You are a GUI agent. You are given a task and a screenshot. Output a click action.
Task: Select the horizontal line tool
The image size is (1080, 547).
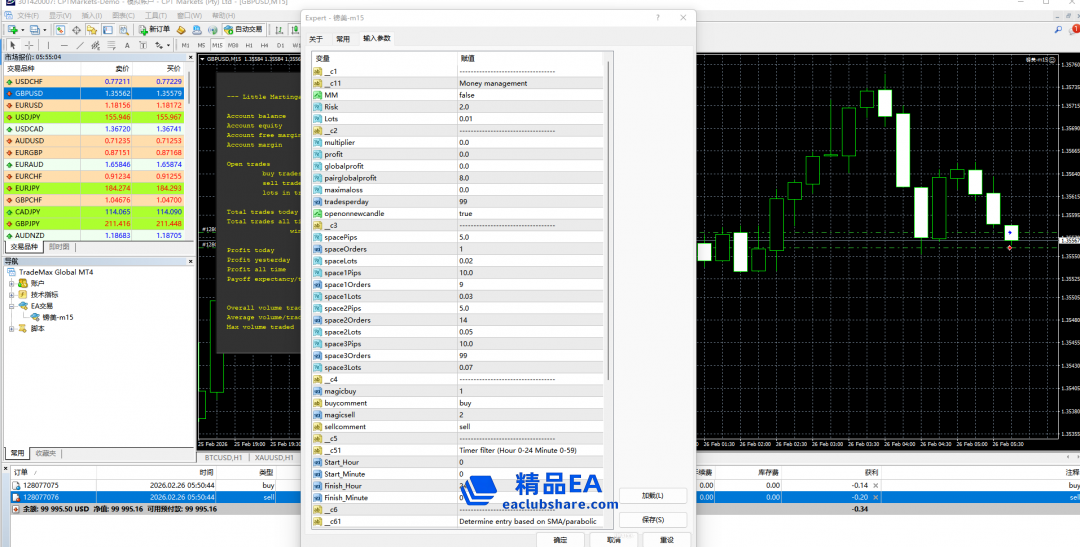65,45
